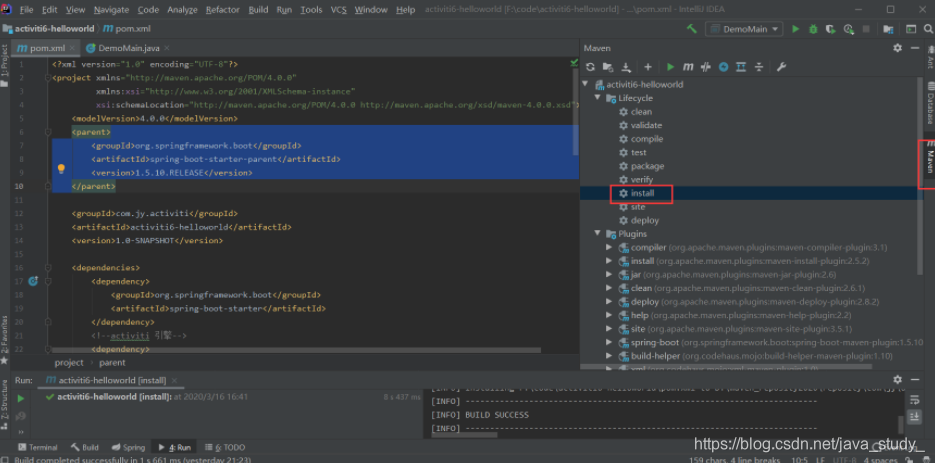Close the pom.xml editor tab
Viewport: 935px width, 463px height.
point(73,48)
